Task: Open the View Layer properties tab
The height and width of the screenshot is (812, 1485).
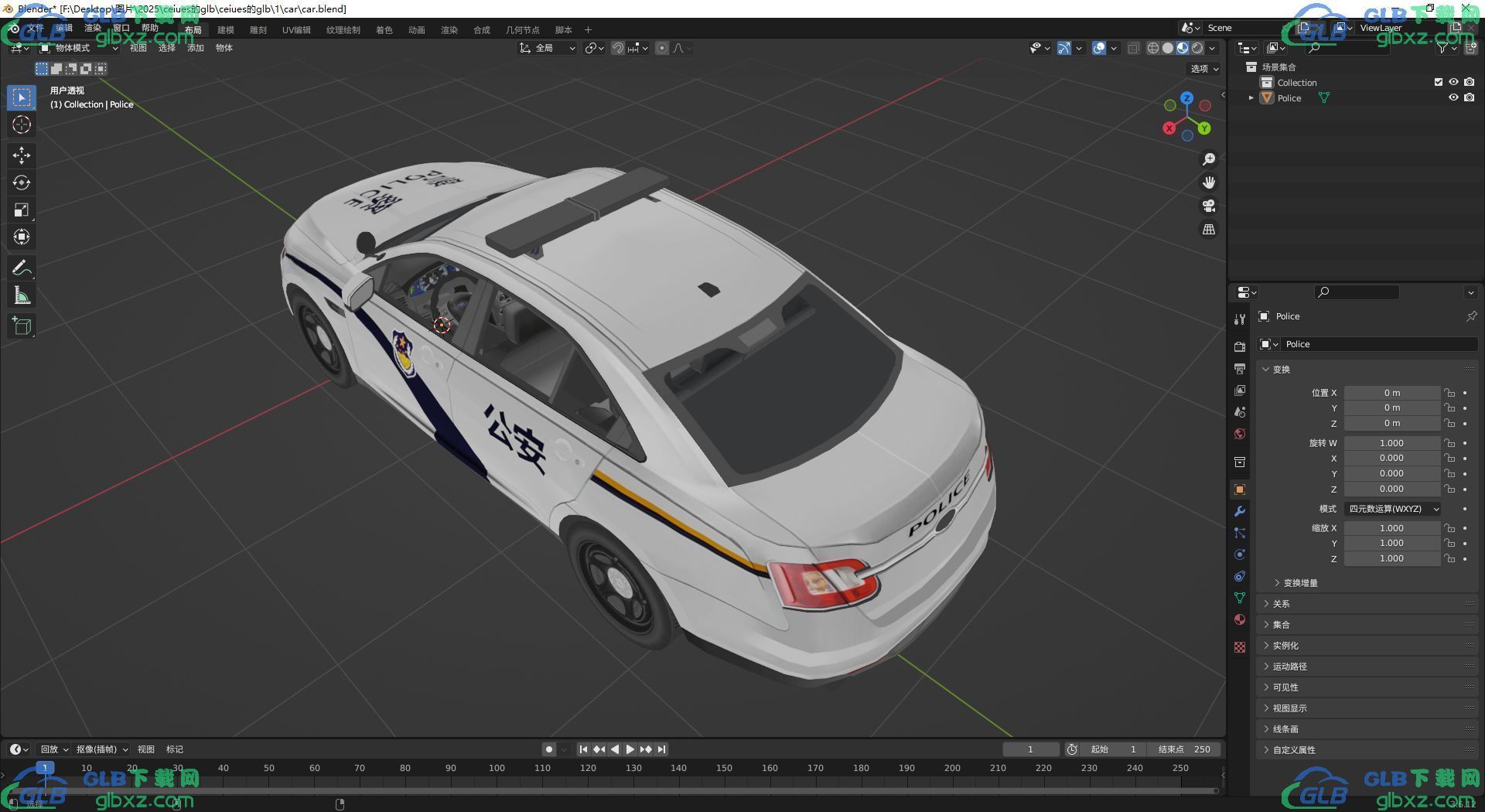Action: 1240,390
